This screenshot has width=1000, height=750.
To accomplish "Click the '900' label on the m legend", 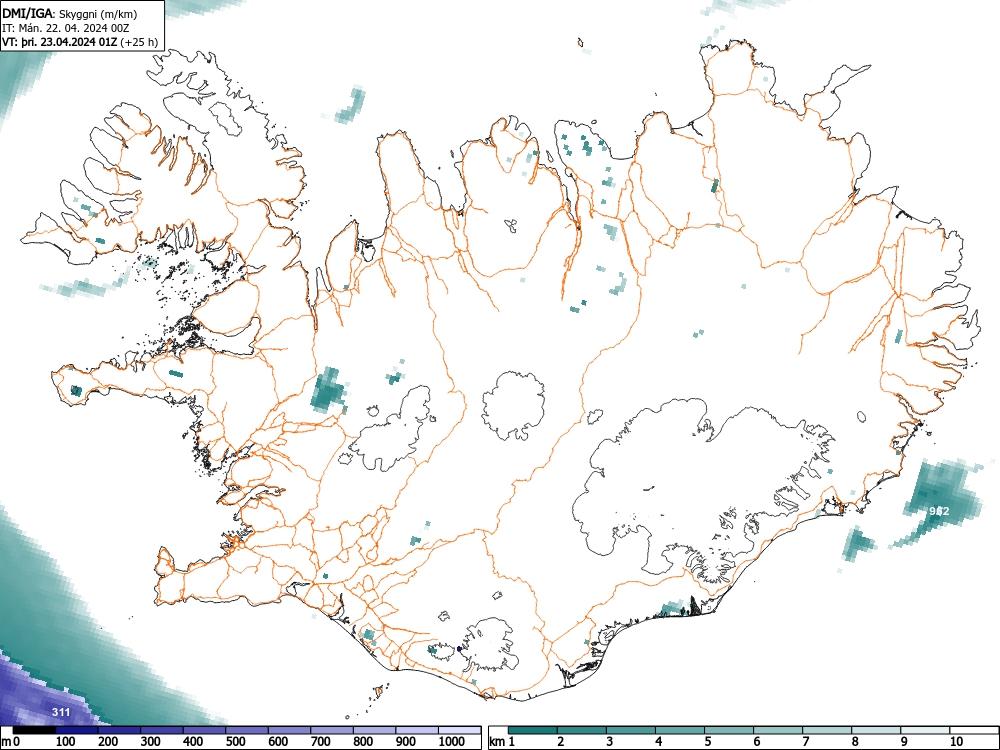I will (406, 742).
